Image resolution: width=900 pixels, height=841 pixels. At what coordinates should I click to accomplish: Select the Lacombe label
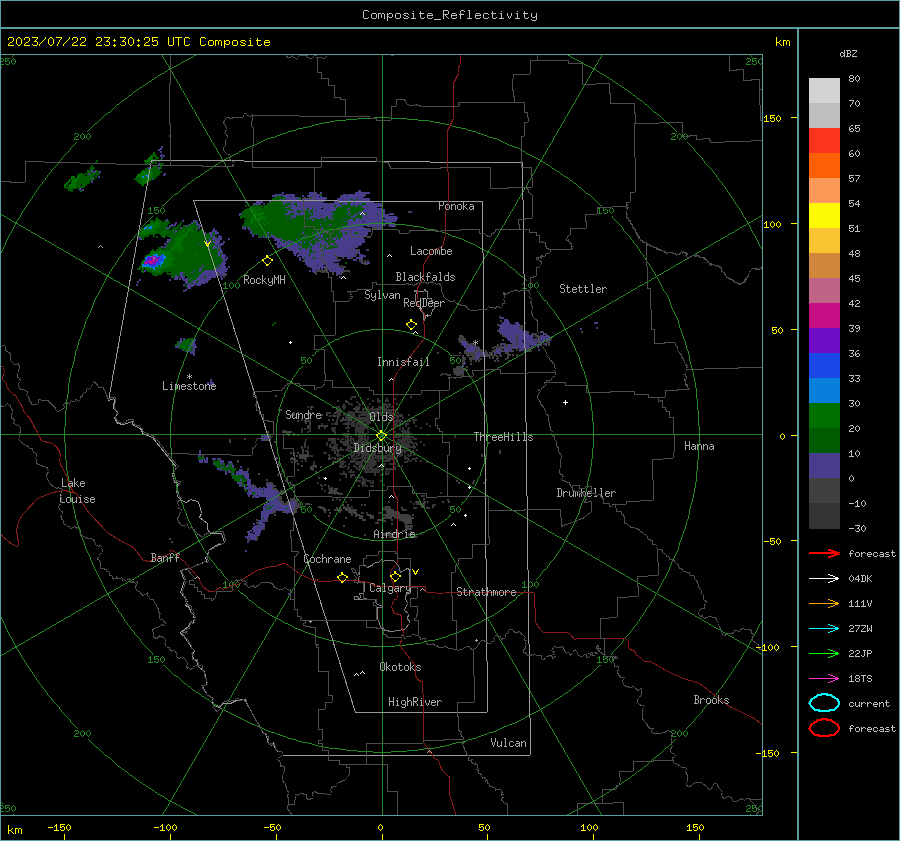[431, 251]
